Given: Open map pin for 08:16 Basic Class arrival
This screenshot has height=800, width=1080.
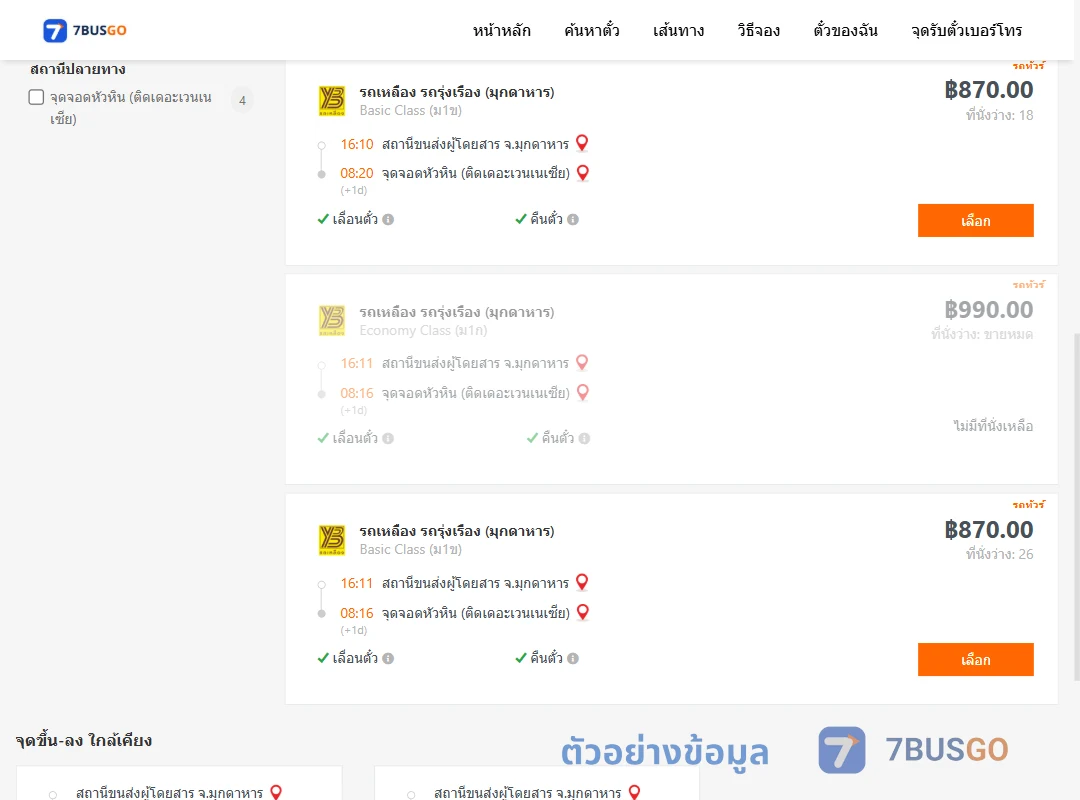Looking at the screenshot, I should (x=583, y=612).
